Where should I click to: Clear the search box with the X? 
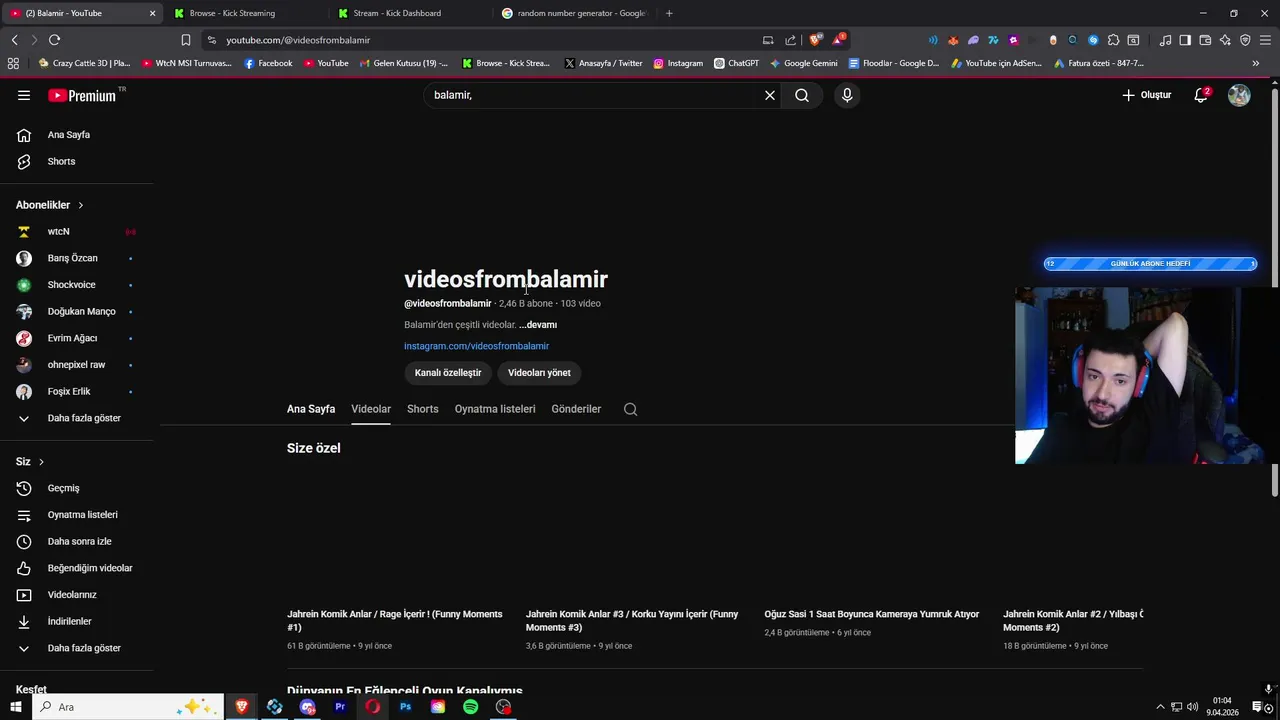coord(770,95)
